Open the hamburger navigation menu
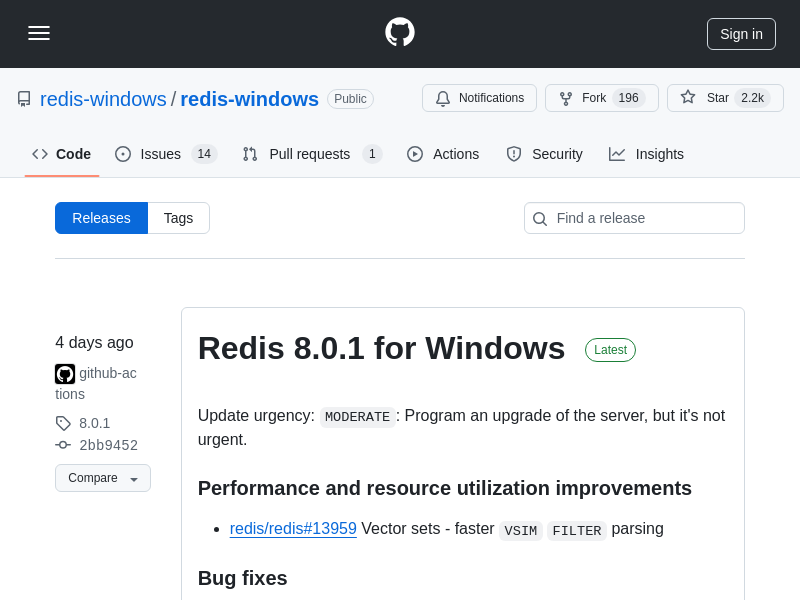 click(x=39, y=33)
